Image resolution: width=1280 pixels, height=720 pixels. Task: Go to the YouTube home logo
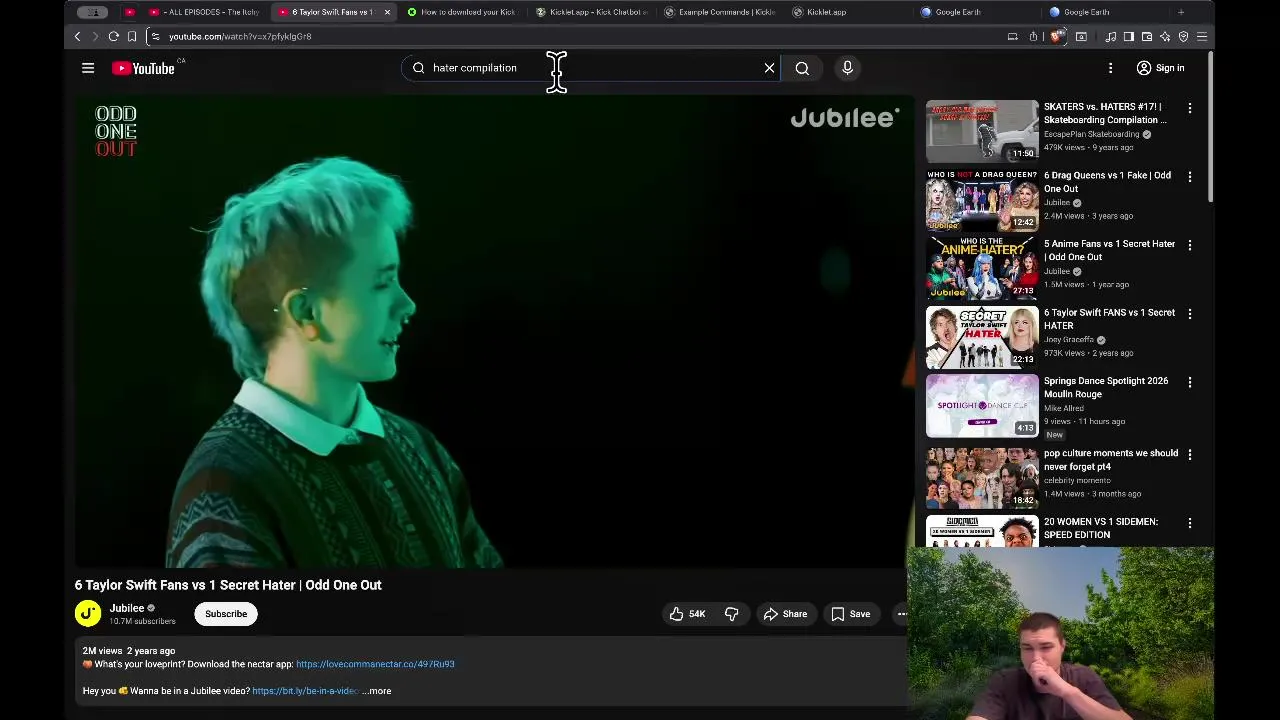143,68
